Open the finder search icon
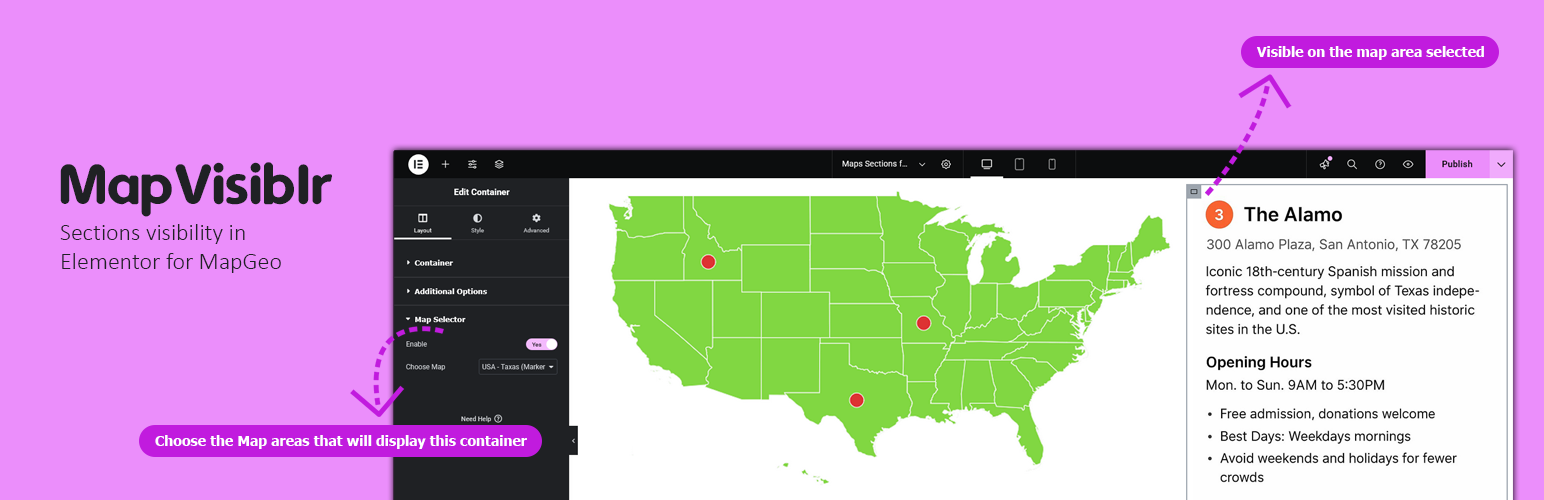Screen dimensions: 1544x500 1352,164
